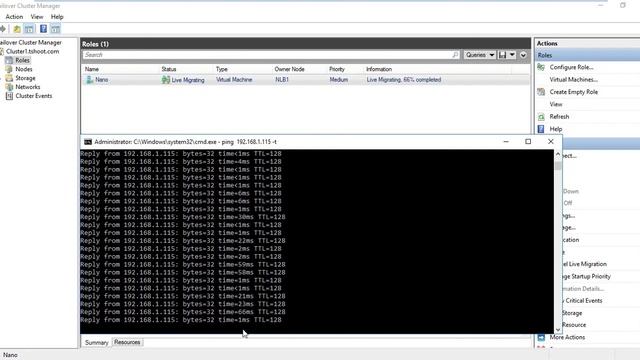640x360 pixels.
Task: Sort by Priority column header
Action: tap(337, 69)
